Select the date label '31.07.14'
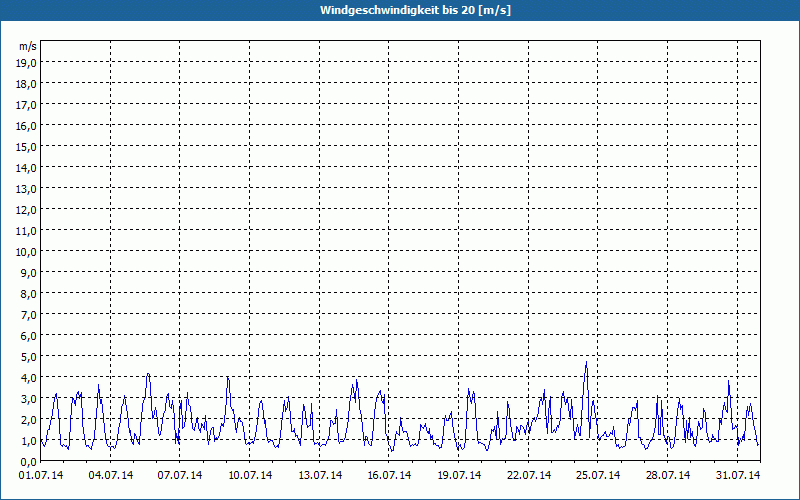Viewport: 800px width, 500px height. pos(738,476)
